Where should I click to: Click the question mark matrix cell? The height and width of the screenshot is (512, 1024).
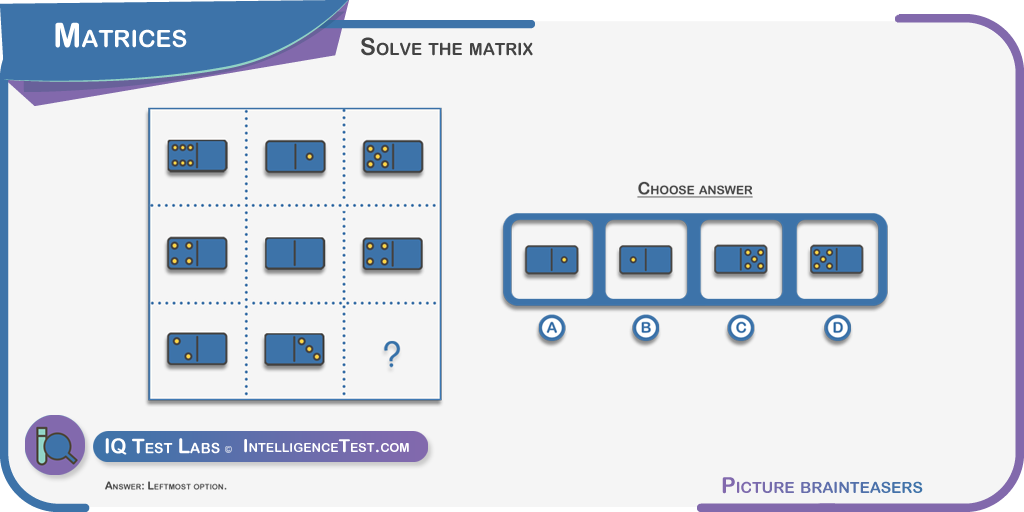[392, 353]
